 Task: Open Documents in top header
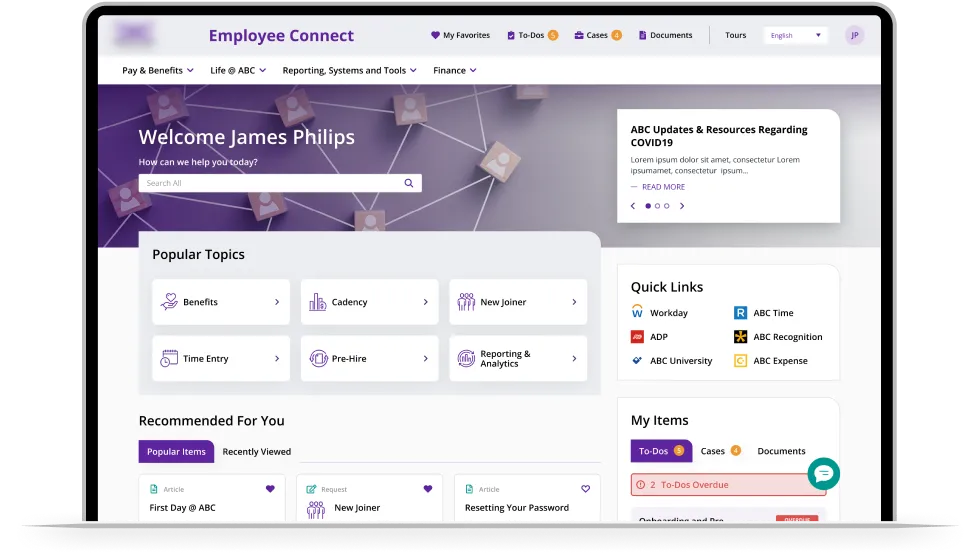[665, 35]
